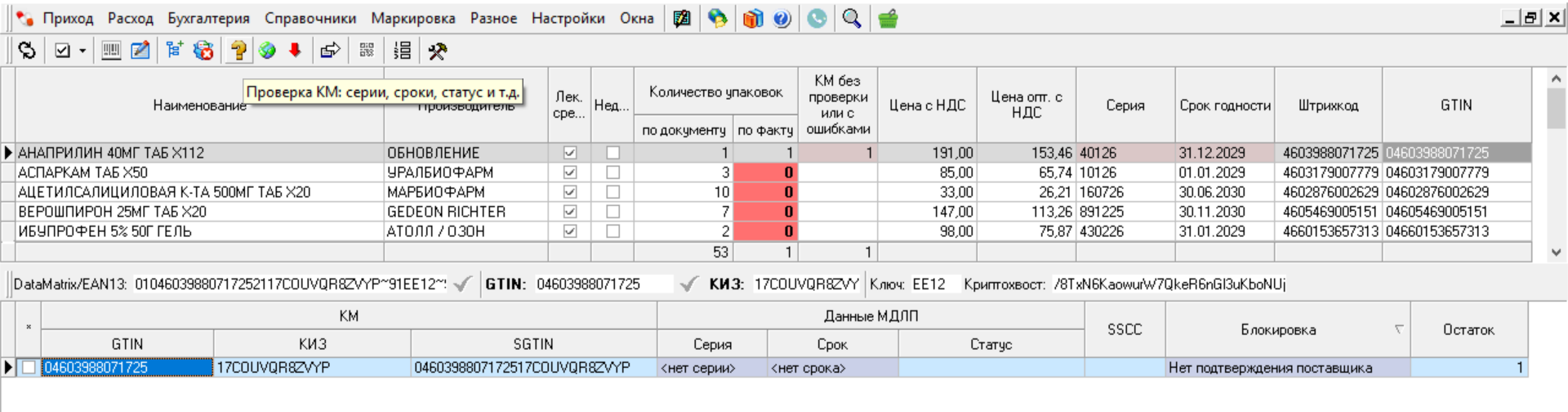Screen dimensions: 1568x412
Task: Click the Цена с НДС column header
Action: (927, 105)
